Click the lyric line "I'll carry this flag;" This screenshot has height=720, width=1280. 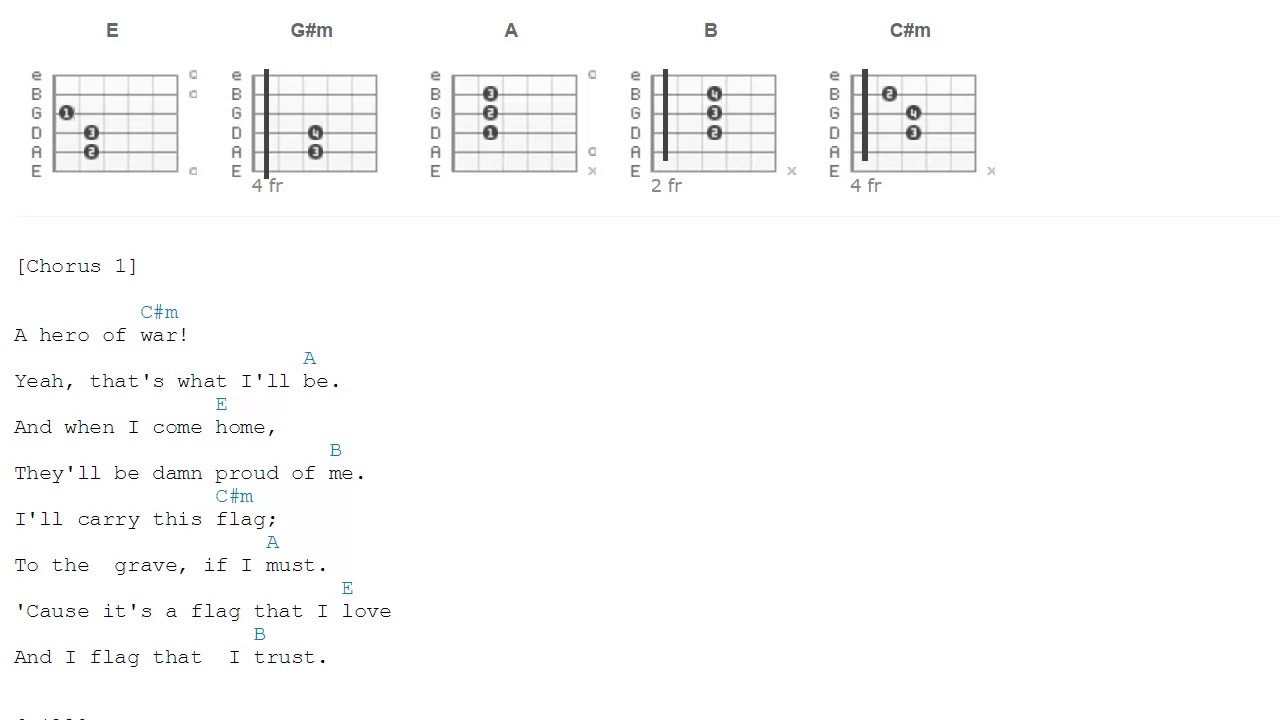[145, 519]
